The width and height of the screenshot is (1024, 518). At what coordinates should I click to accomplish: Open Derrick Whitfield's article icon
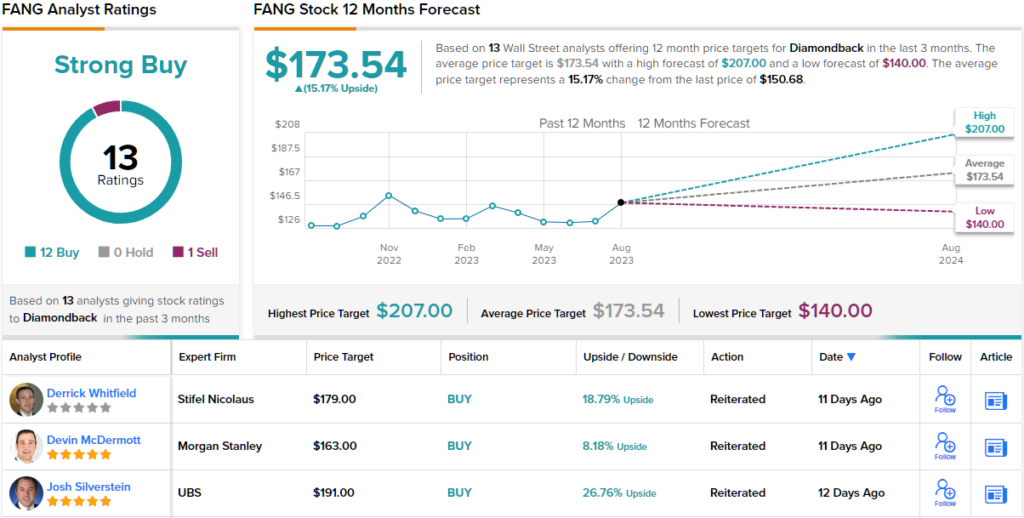[996, 400]
